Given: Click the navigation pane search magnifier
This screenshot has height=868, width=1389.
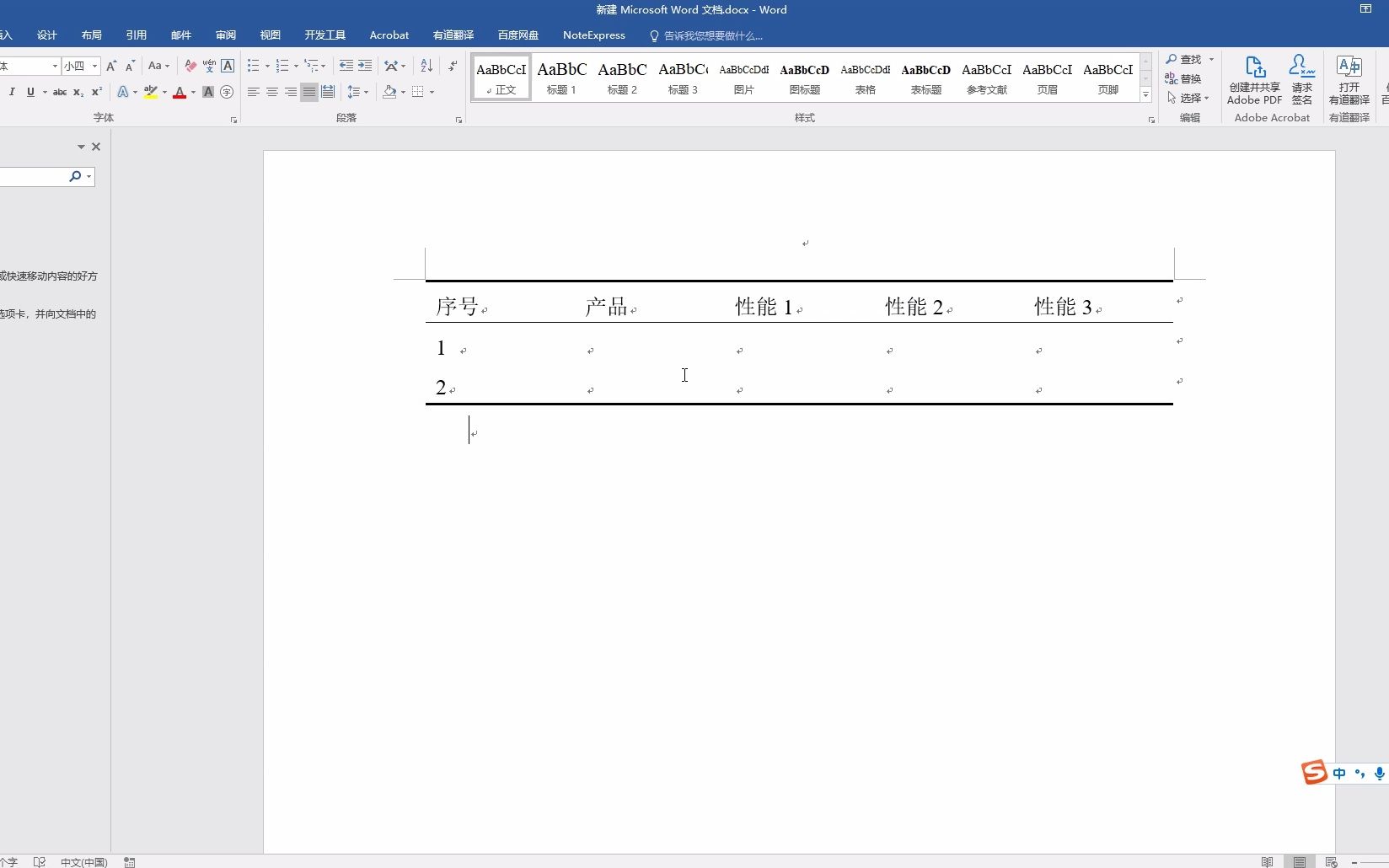Looking at the screenshot, I should point(75,176).
